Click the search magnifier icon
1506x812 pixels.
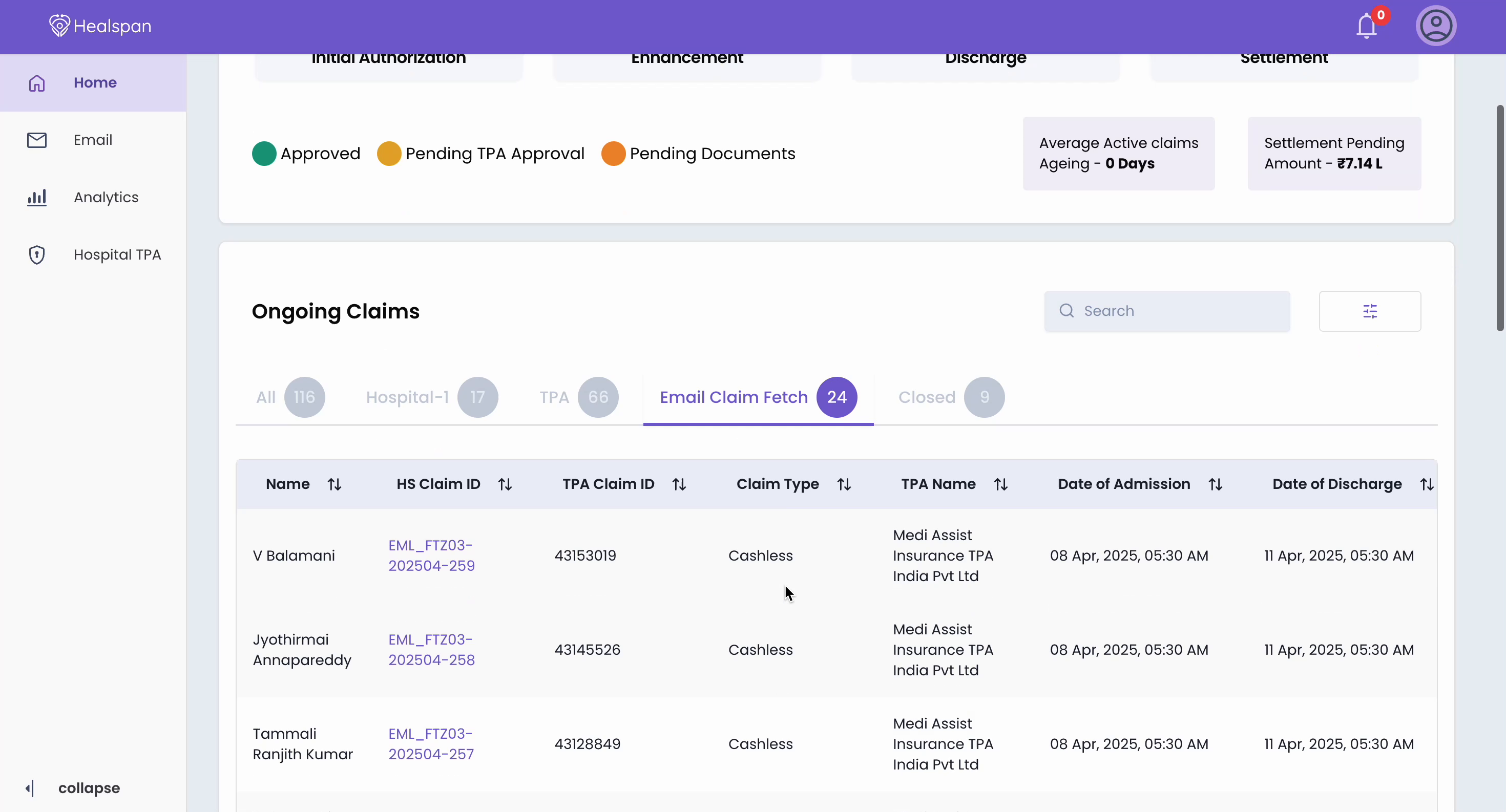[x=1066, y=311]
